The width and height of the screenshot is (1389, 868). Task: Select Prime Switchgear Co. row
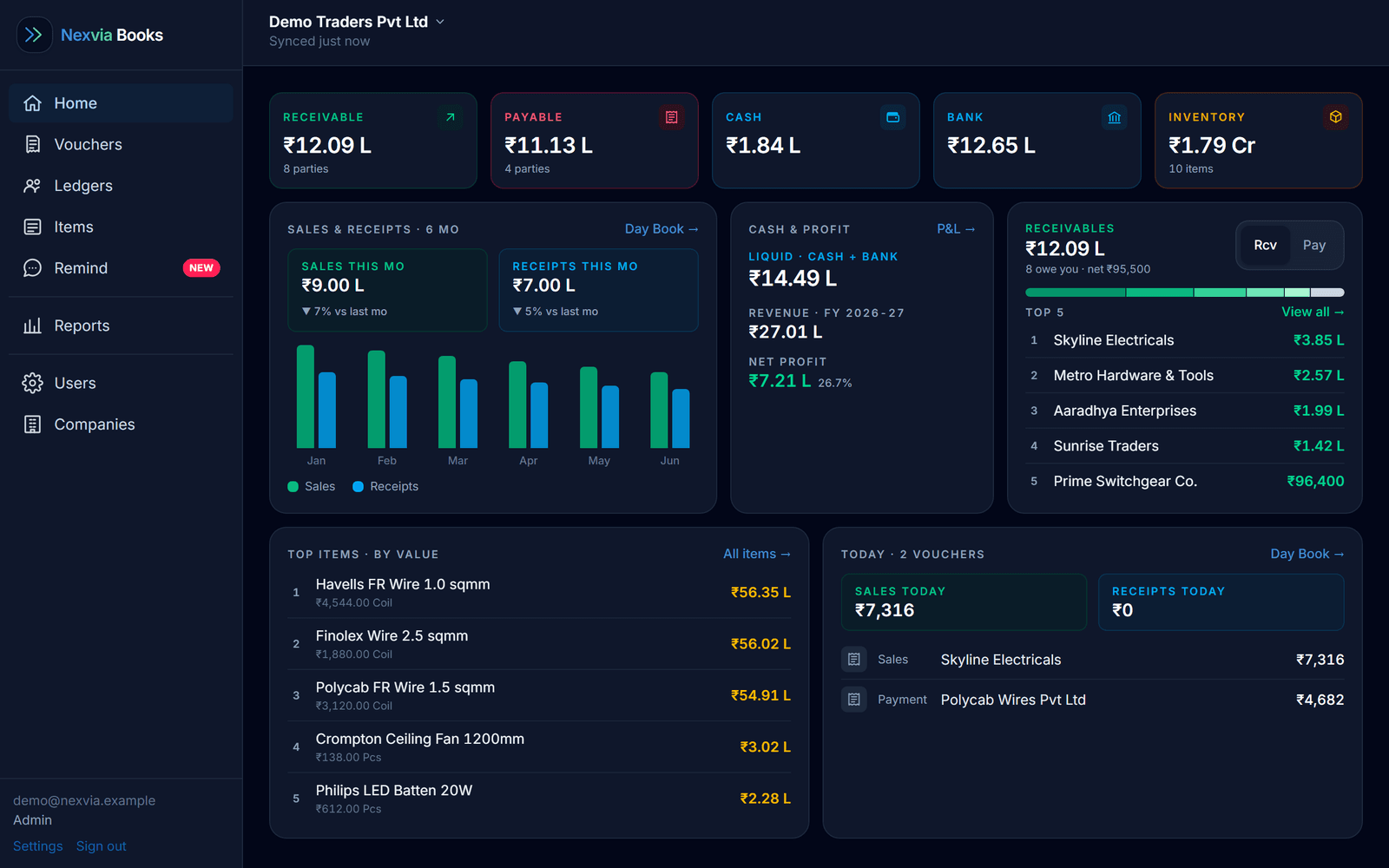(x=1185, y=481)
